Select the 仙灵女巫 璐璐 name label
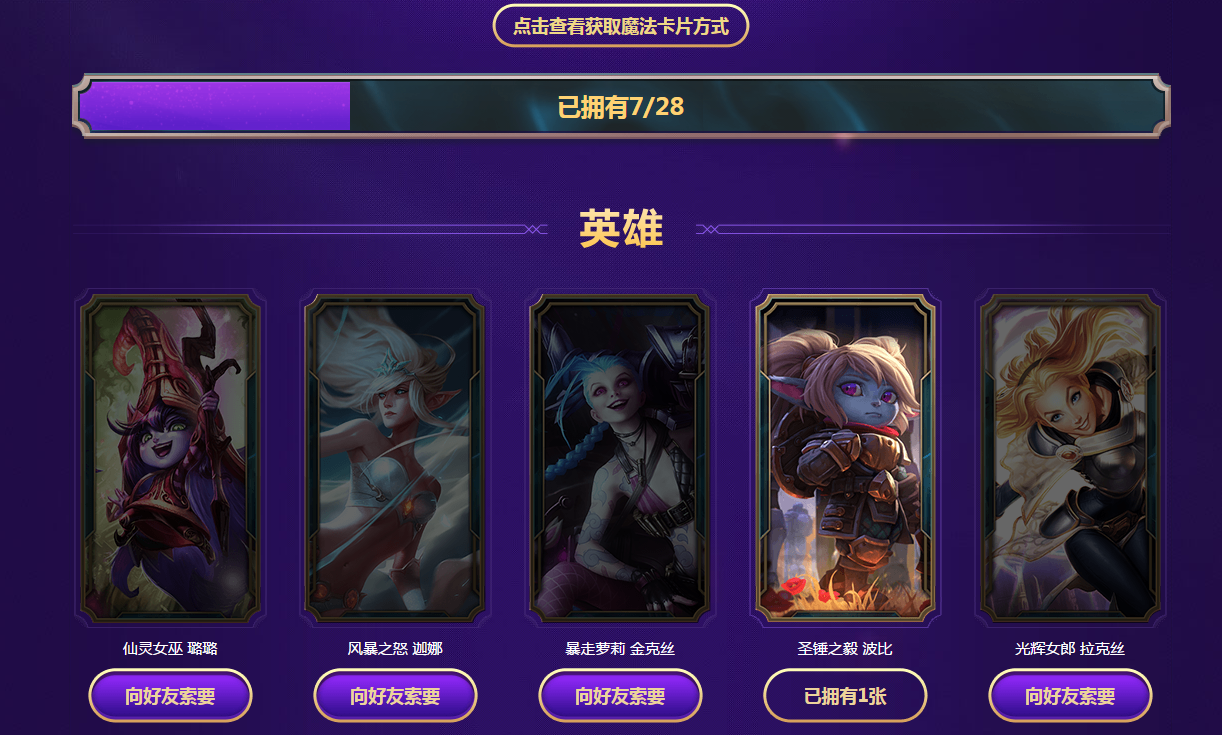 (x=170, y=649)
